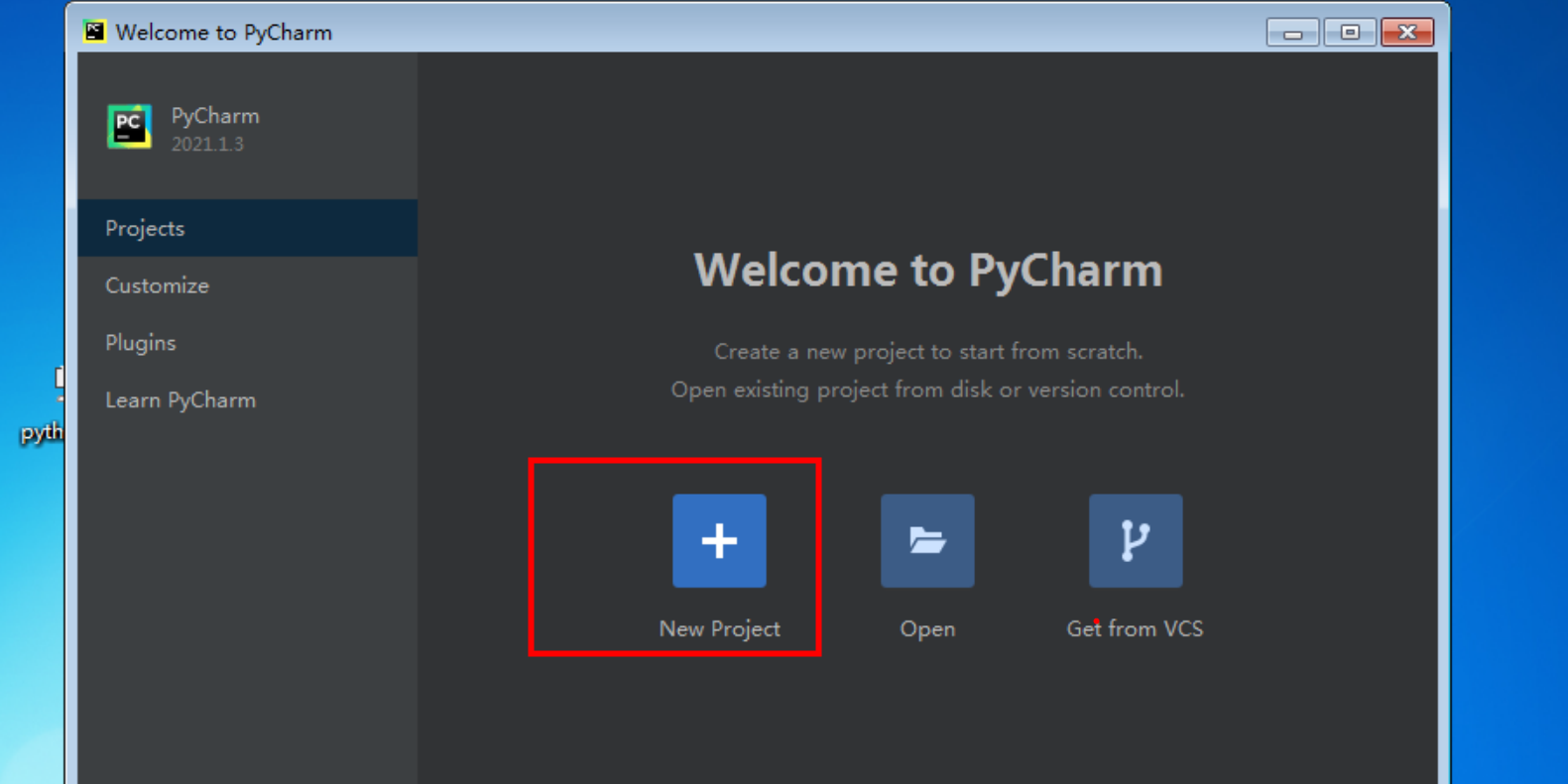Close the Welcome to PyCharm window
Viewport: 1568px width, 784px height.
(1407, 33)
